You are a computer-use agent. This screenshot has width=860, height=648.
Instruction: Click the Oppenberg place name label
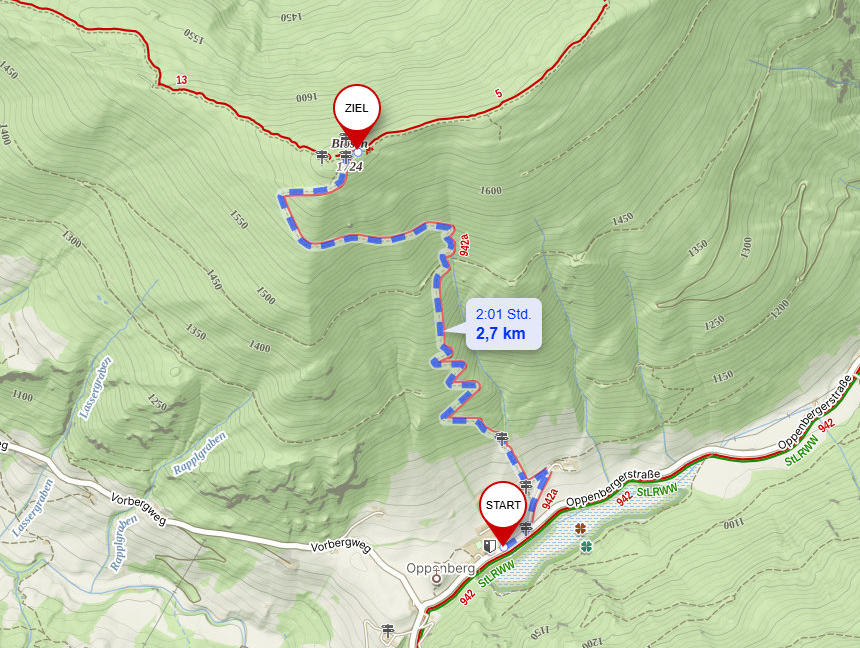click(440, 568)
